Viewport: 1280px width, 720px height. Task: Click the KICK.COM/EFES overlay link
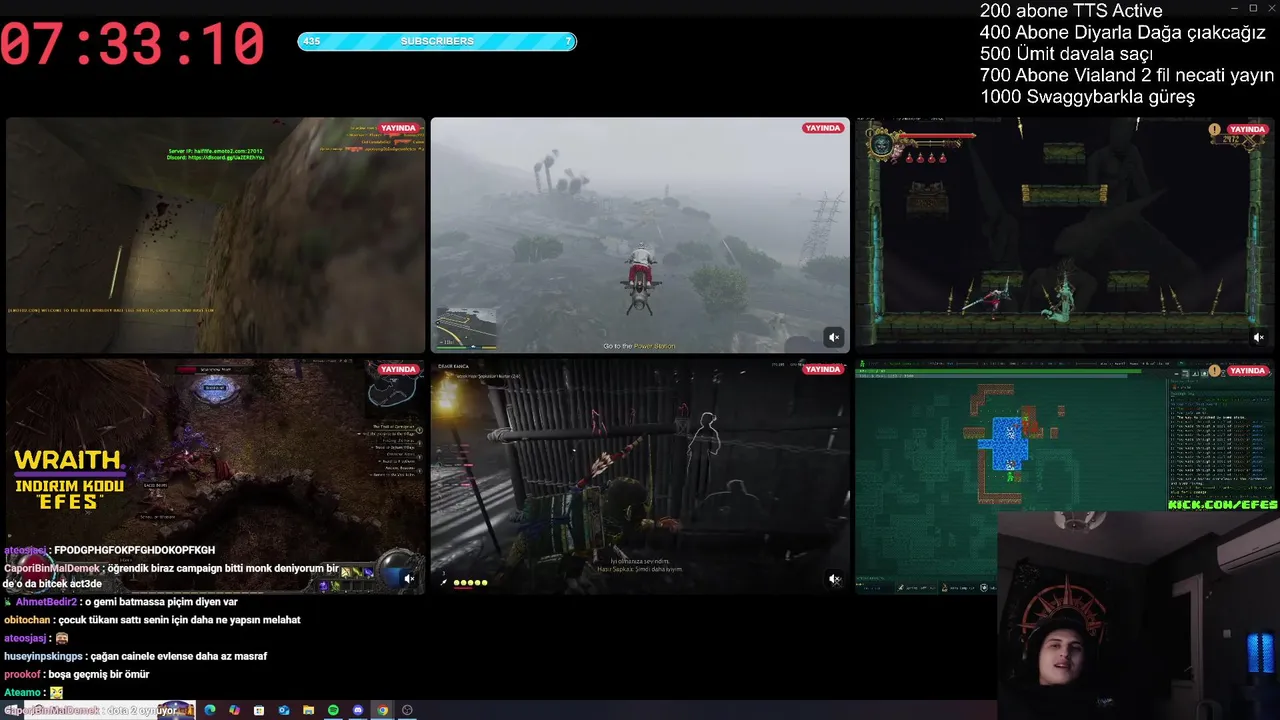pyautogui.click(x=1223, y=505)
